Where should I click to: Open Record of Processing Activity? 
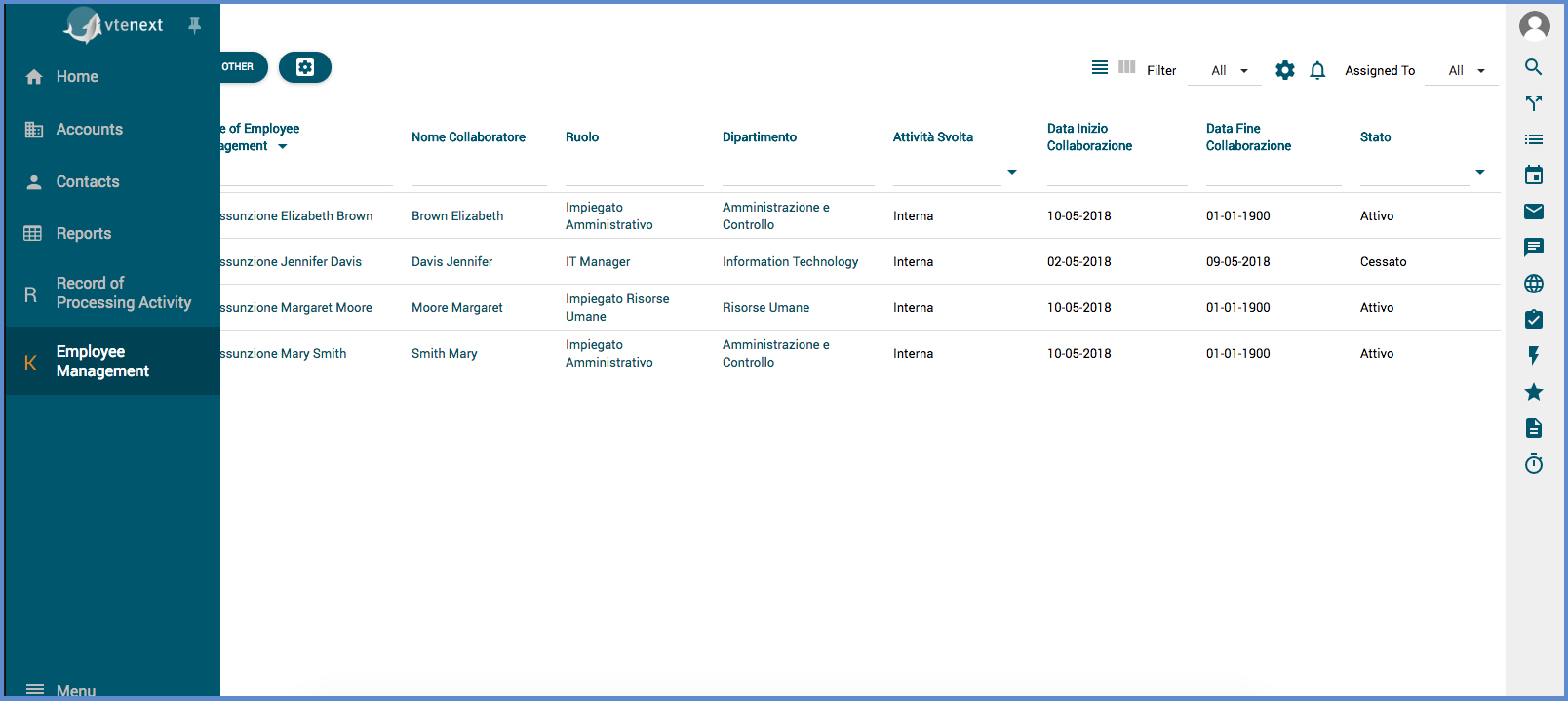point(113,293)
